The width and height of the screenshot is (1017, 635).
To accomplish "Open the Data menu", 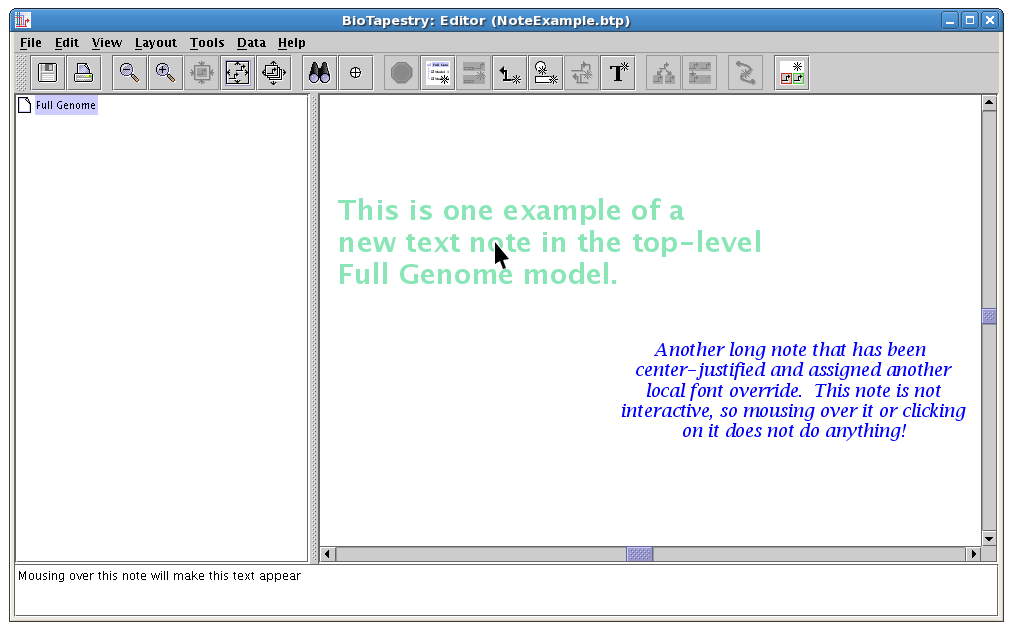I will [251, 43].
